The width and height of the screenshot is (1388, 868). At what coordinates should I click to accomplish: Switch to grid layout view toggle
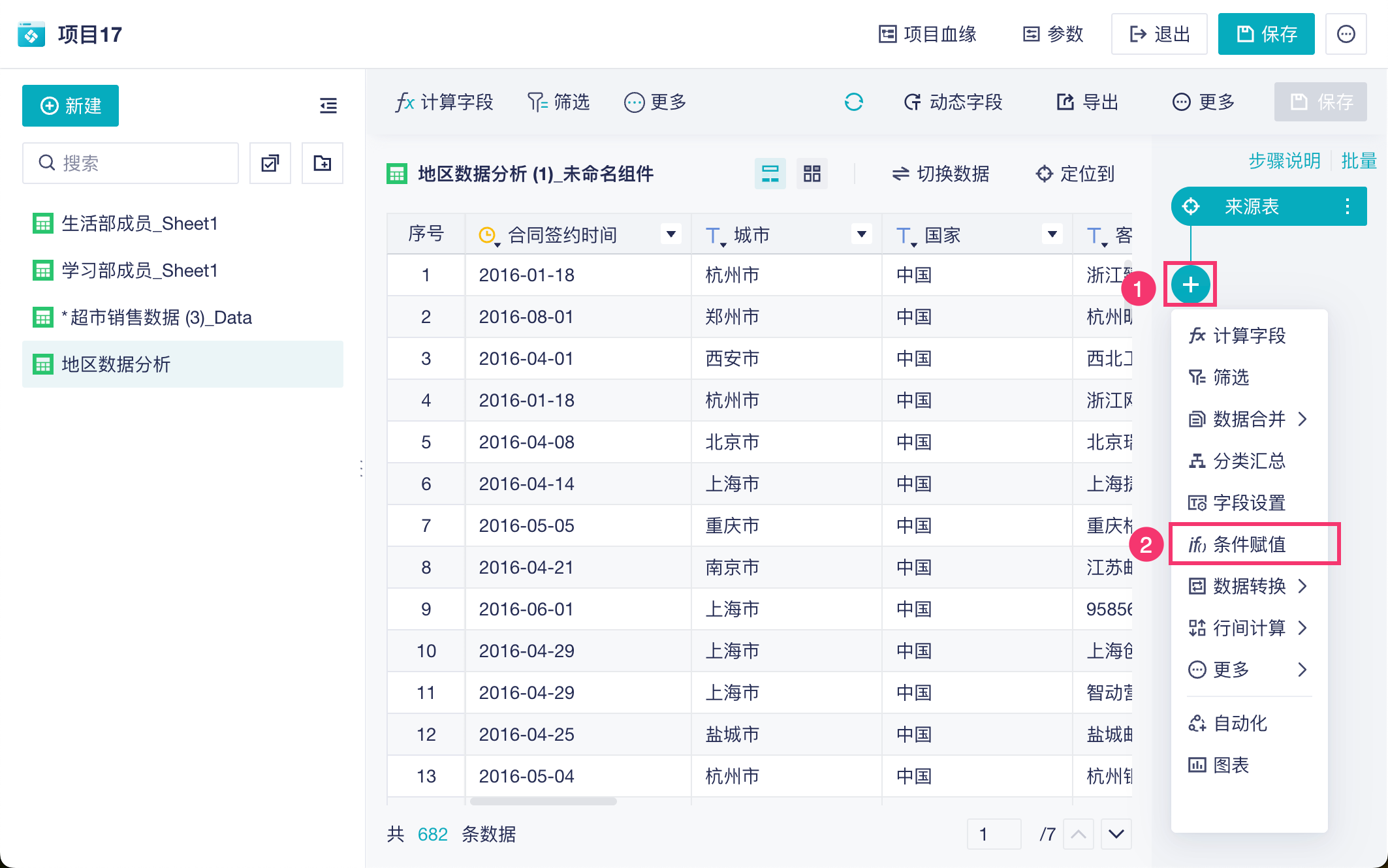[x=812, y=174]
